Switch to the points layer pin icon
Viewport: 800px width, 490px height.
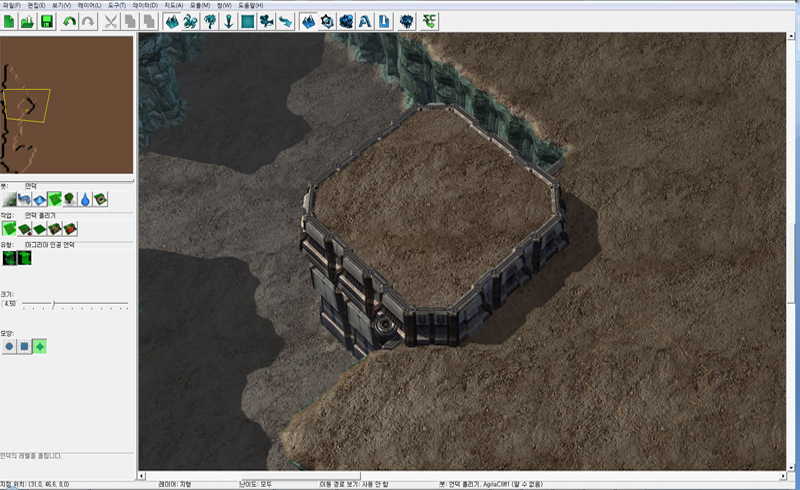[229, 21]
